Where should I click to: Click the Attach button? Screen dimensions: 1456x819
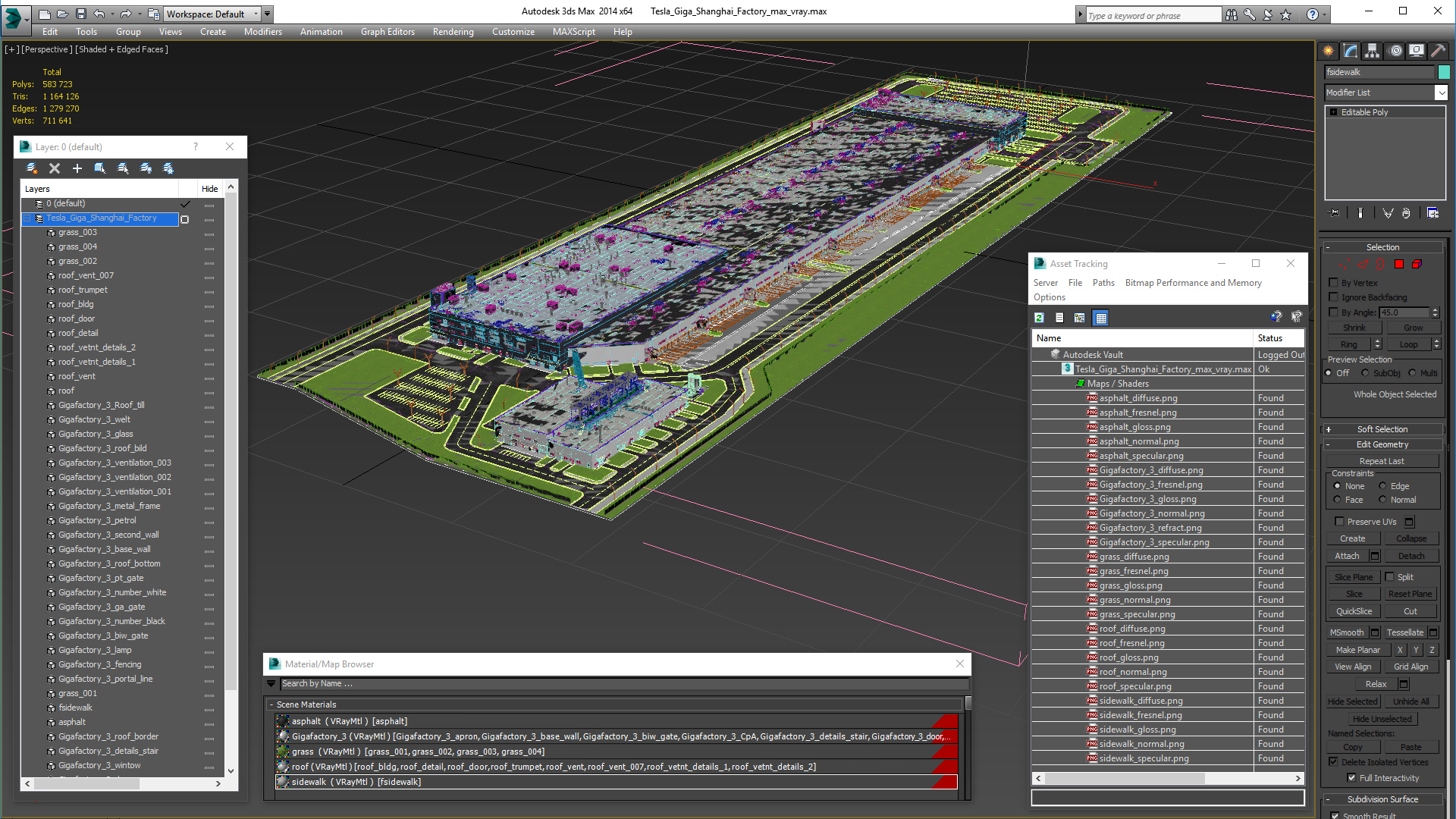click(1347, 556)
